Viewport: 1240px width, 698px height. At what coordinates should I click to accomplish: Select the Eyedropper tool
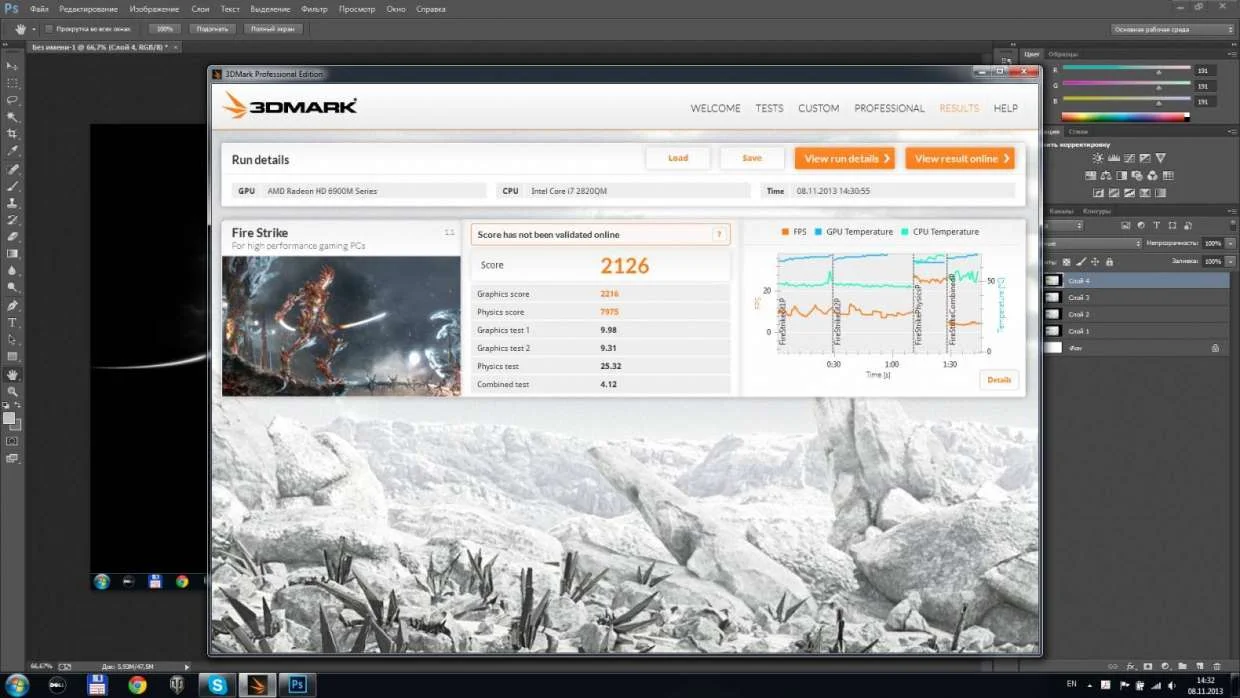click(13, 151)
